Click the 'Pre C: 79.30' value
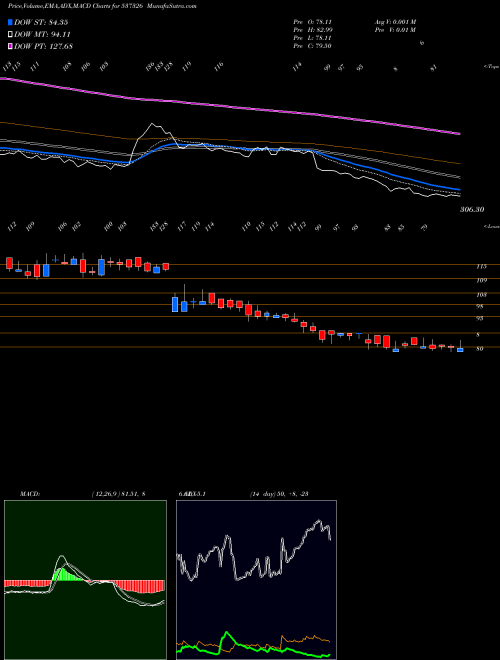 coord(313,46)
